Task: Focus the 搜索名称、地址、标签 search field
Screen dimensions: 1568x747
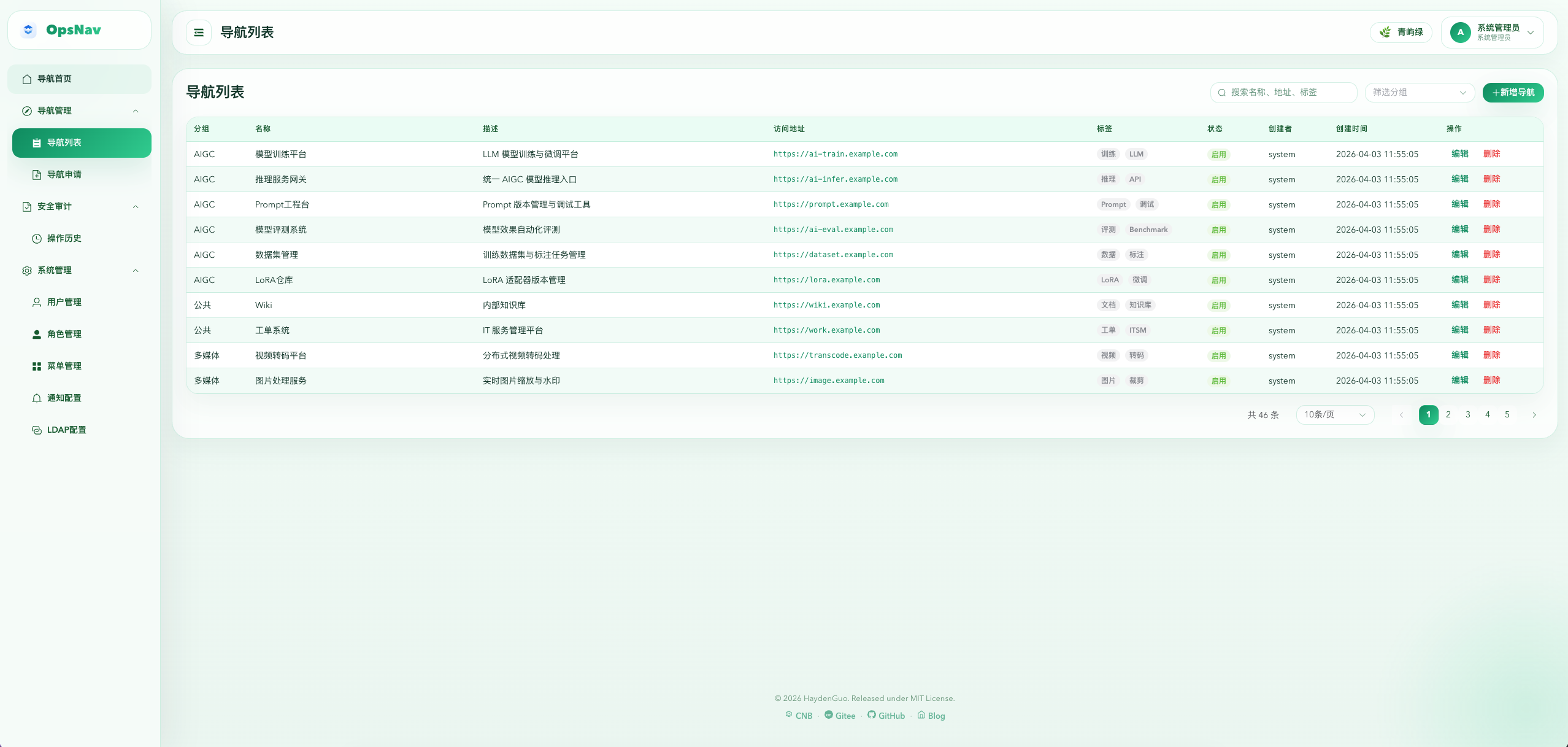Action: coord(1288,93)
